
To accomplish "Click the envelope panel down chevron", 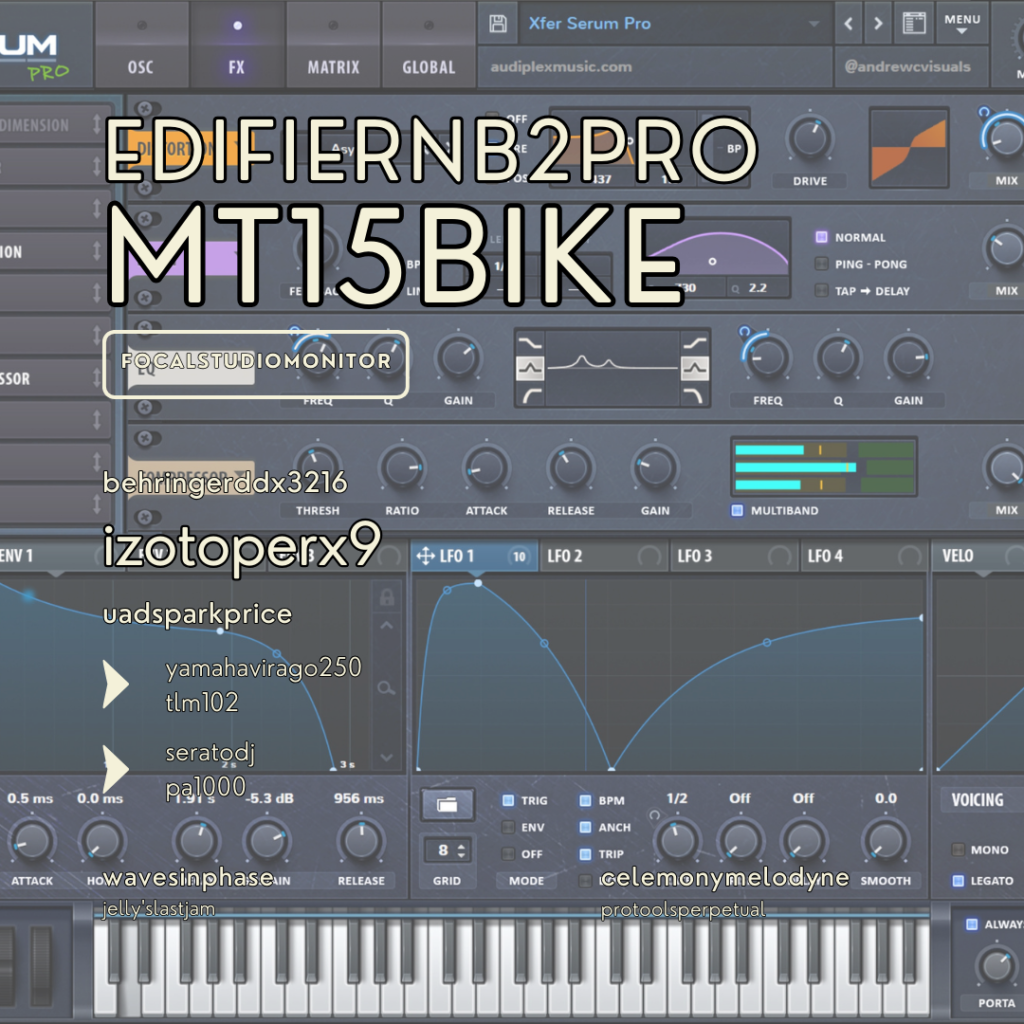I will tap(387, 758).
